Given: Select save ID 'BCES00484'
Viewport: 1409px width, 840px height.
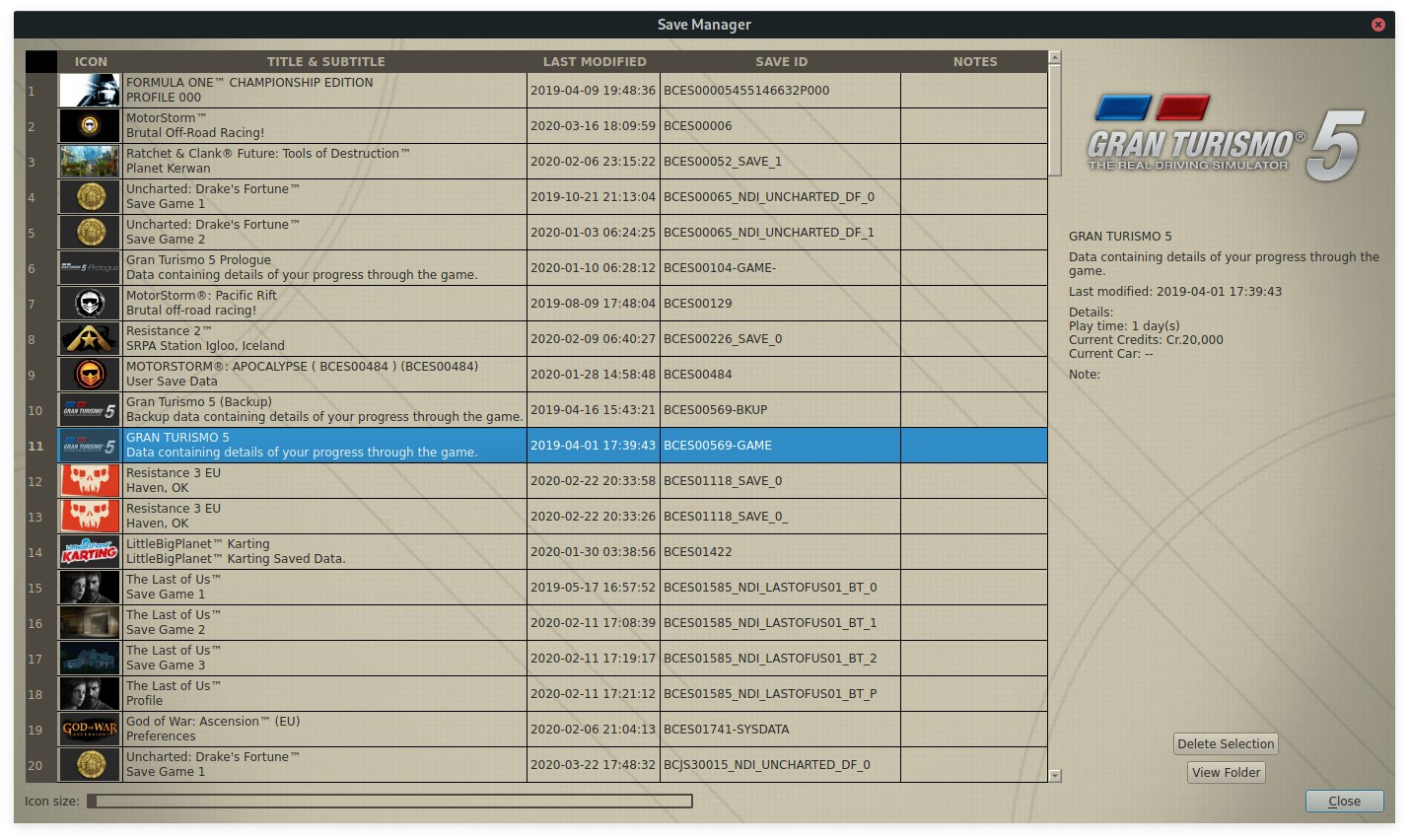Looking at the screenshot, I should pos(780,375).
